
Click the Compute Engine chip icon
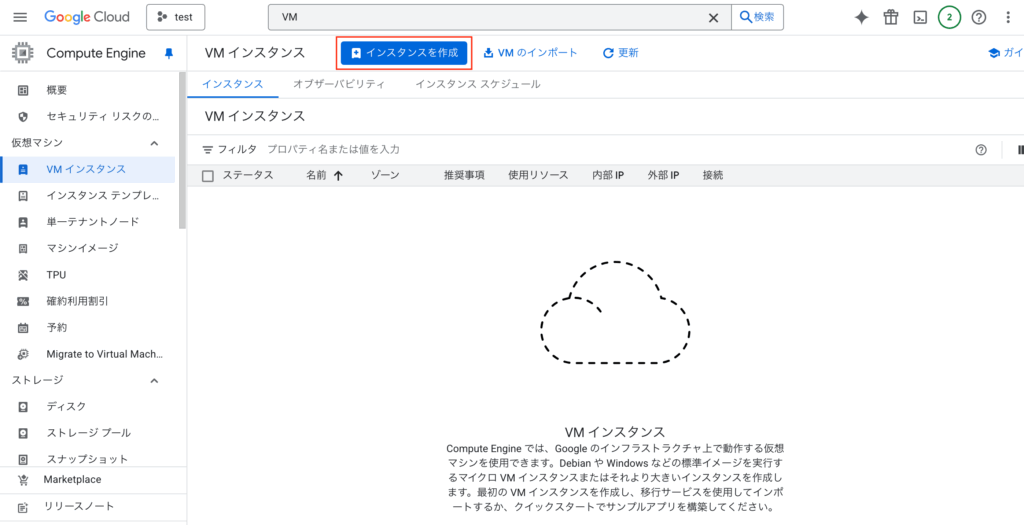pos(23,54)
